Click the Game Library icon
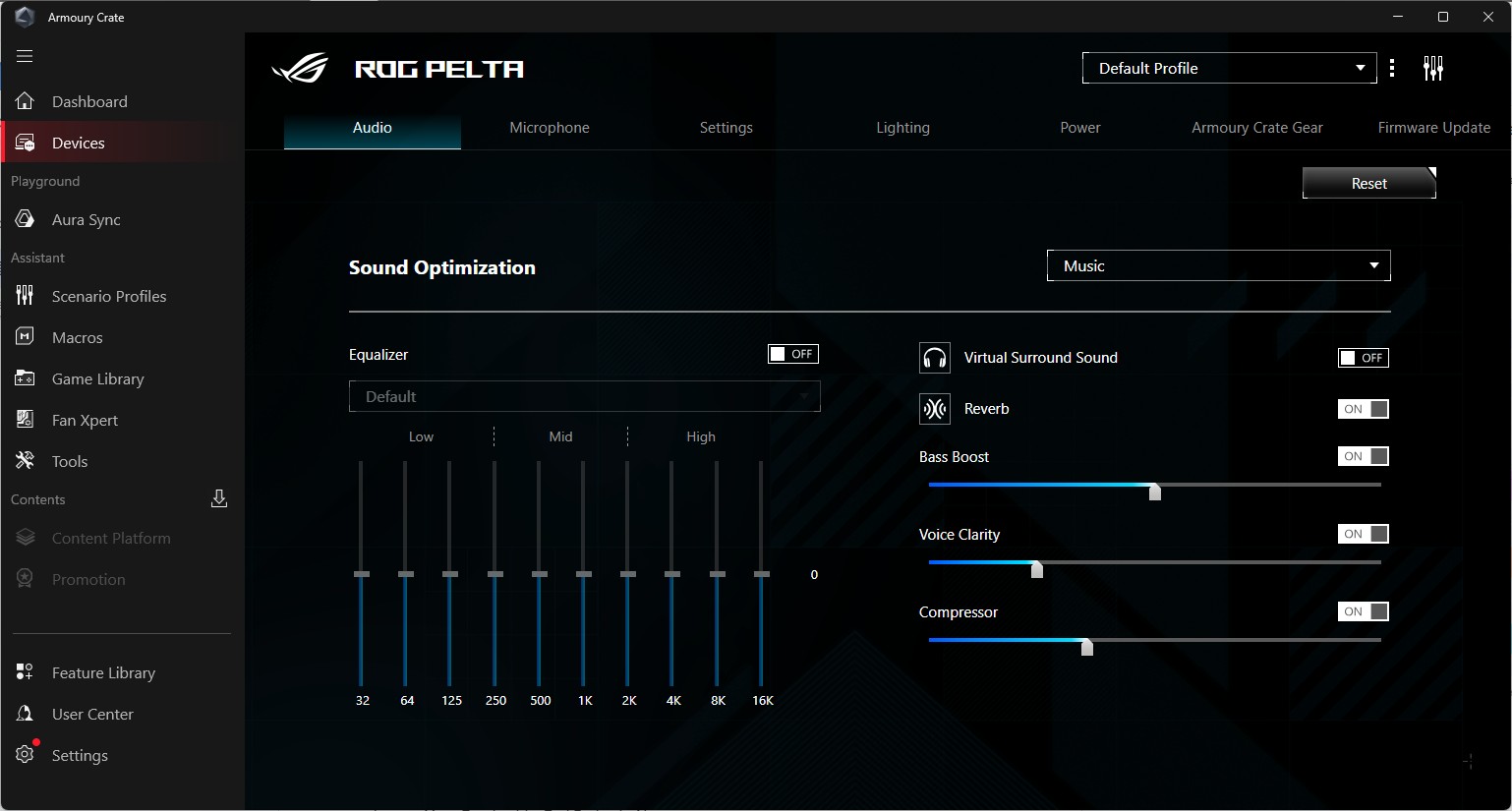The height and width of the screenshot is (811, 1512). pyautogui.click(x=26, y=378)
